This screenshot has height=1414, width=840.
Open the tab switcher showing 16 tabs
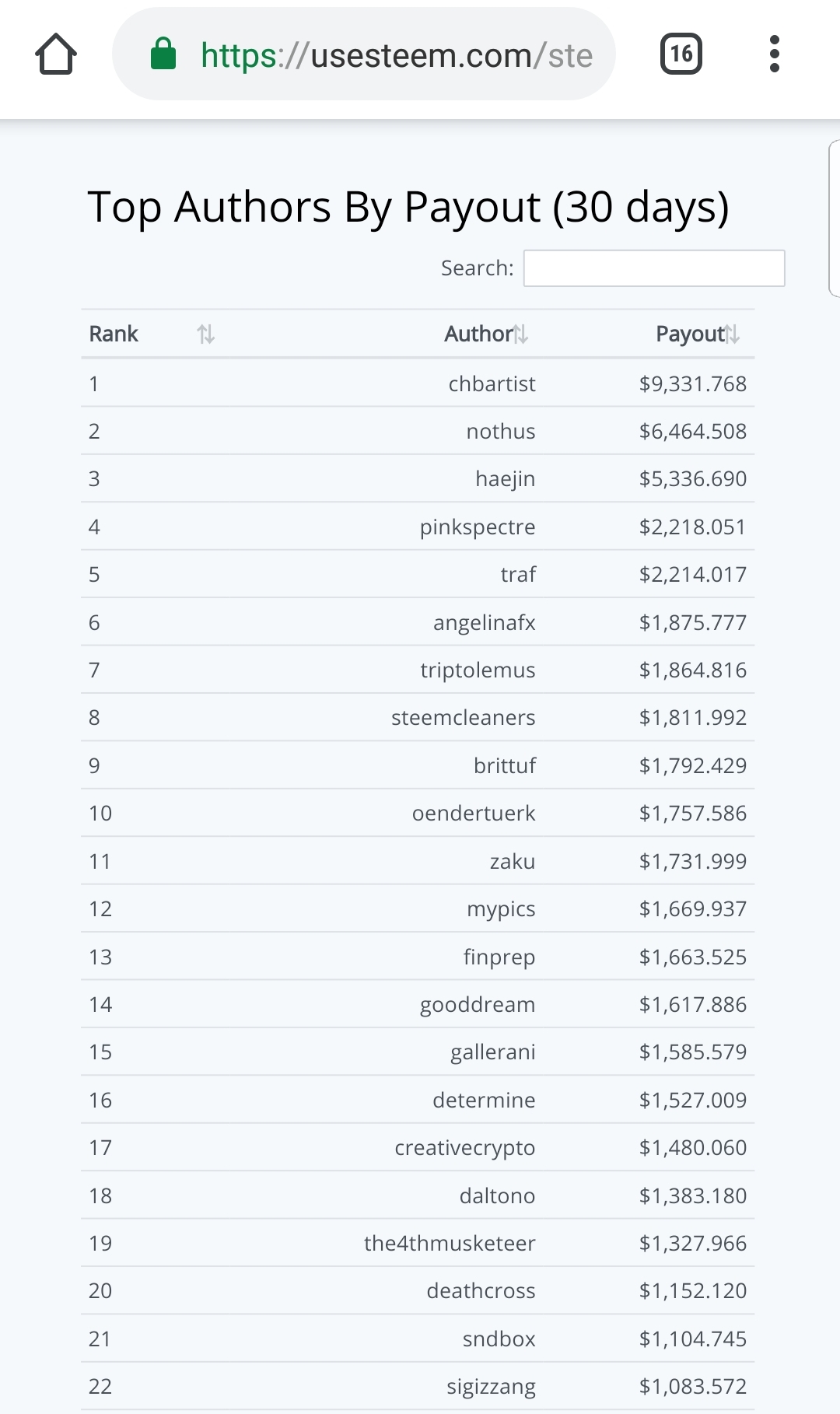(x=681, y=54)
